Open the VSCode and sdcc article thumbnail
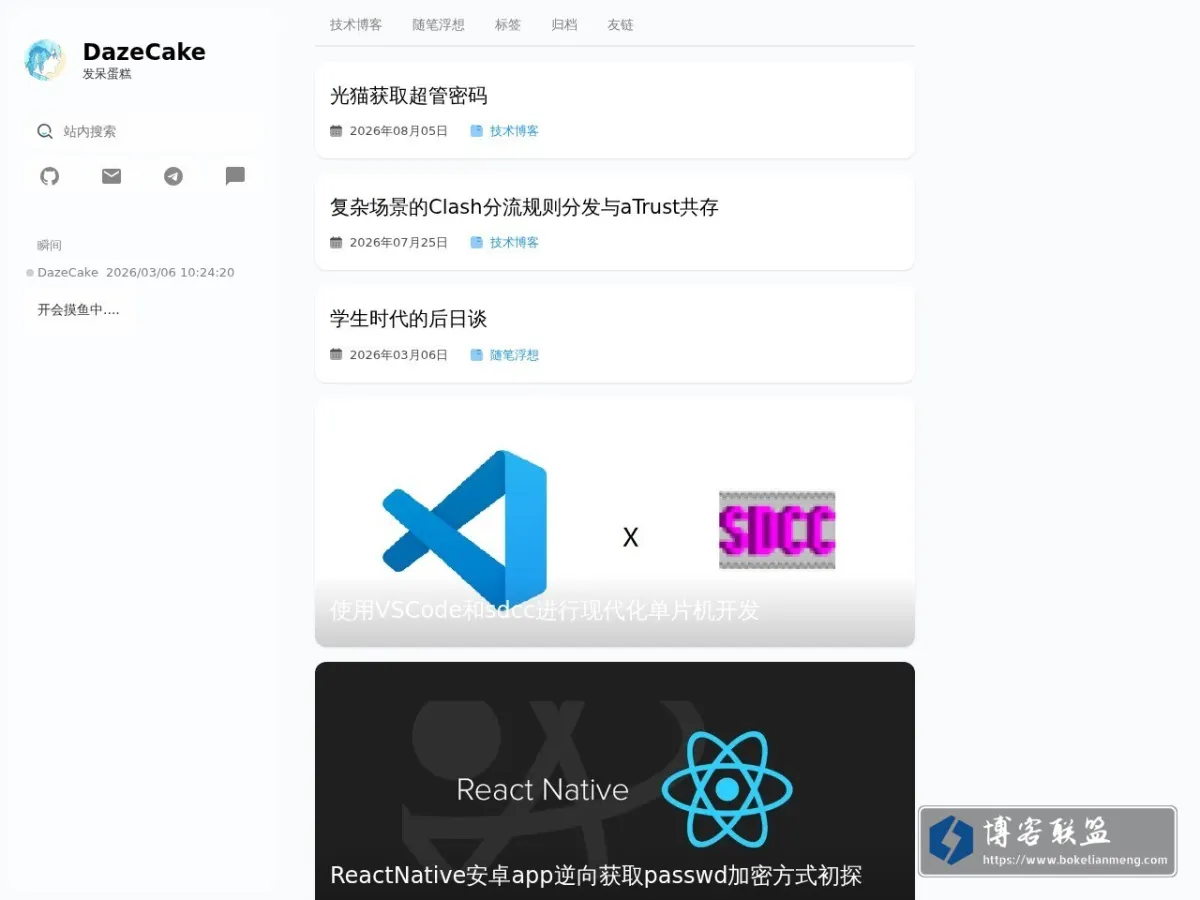1200x900 pixels. pos(615,521)
